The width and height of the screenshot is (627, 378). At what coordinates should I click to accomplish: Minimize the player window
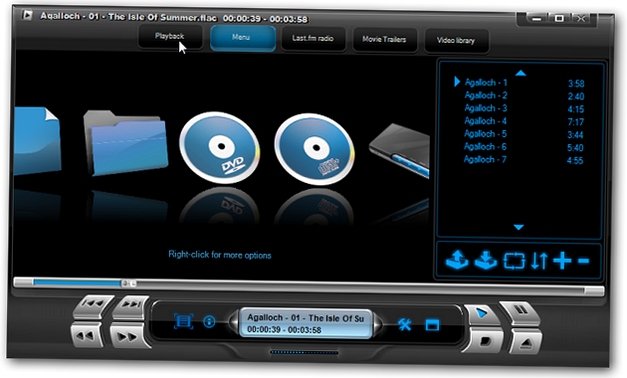coord(536,18)
